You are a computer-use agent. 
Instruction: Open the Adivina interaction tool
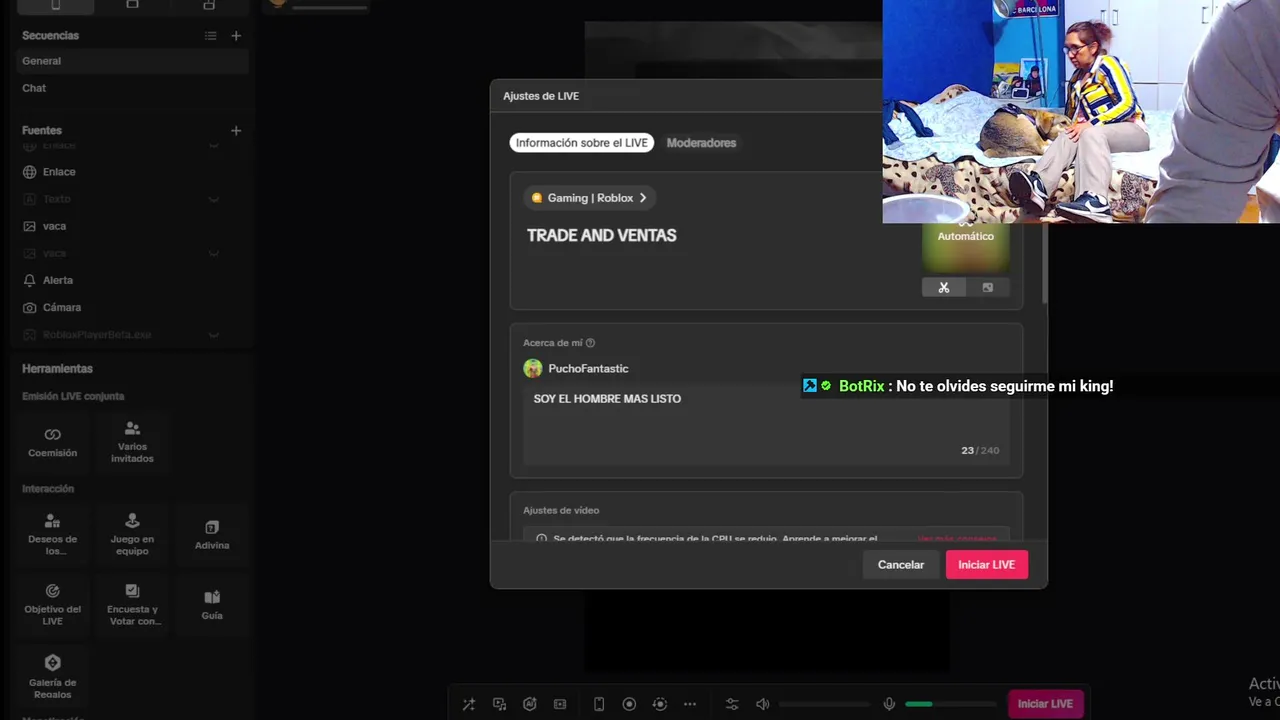tap(212, 534)
